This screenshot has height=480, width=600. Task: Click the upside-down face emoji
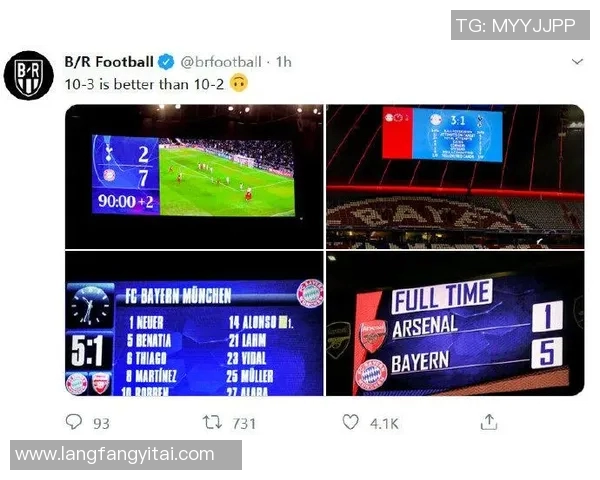[x=238, y=83]
